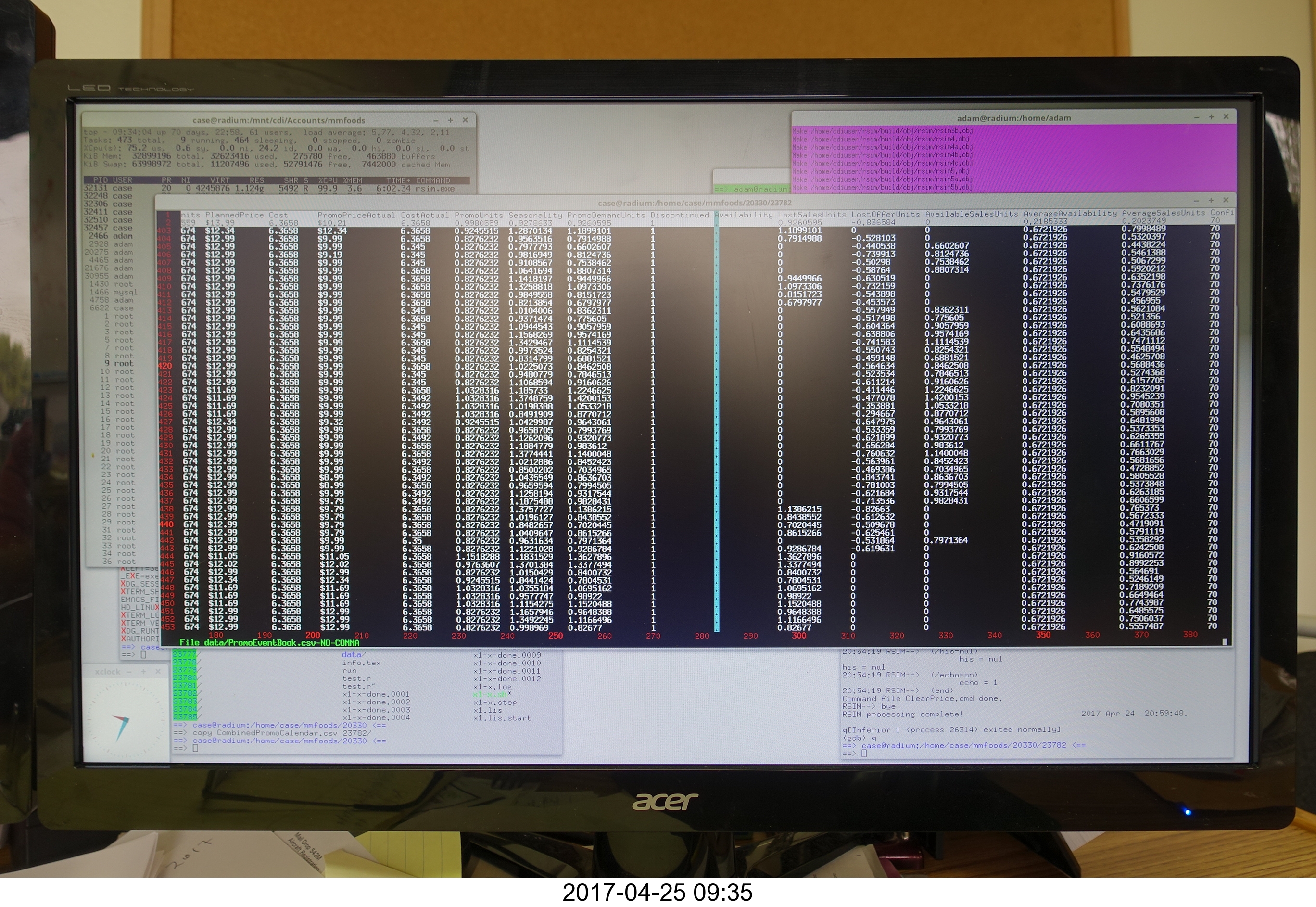
Task: Click the File data/PromoEventBook.csv-NO-COMMA status line
Action: [269, 643]
